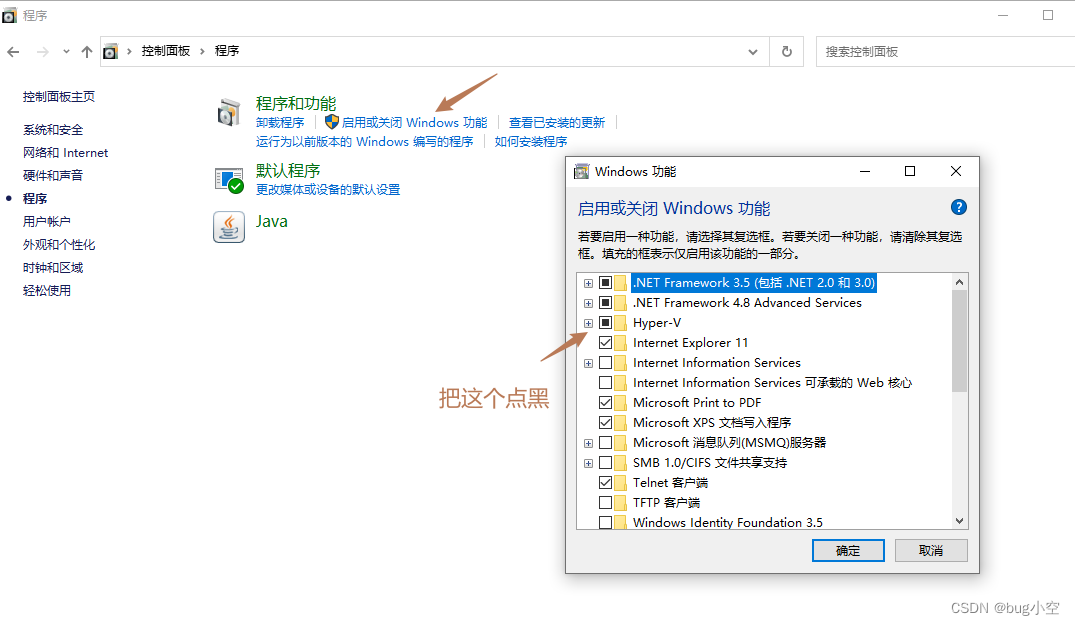This screenshot has height=625, width=1075.
Task: Check TFTP 客户端 checkbox
Action: (x=605, y=502)
